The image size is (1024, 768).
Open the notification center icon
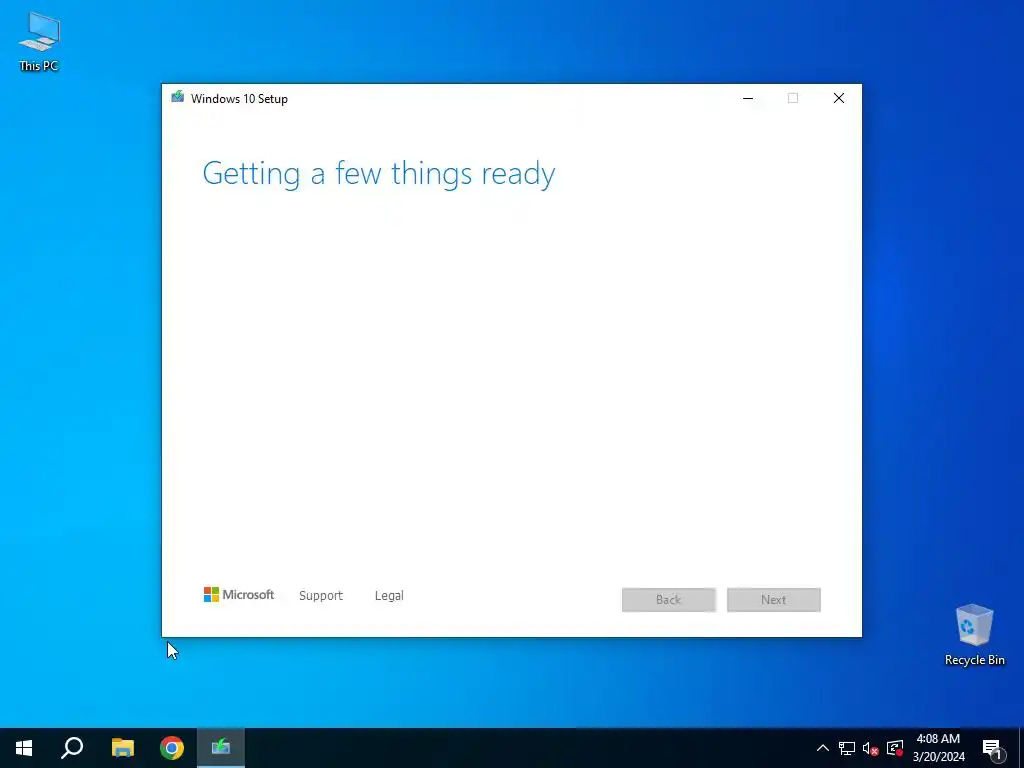click(992, 748)
